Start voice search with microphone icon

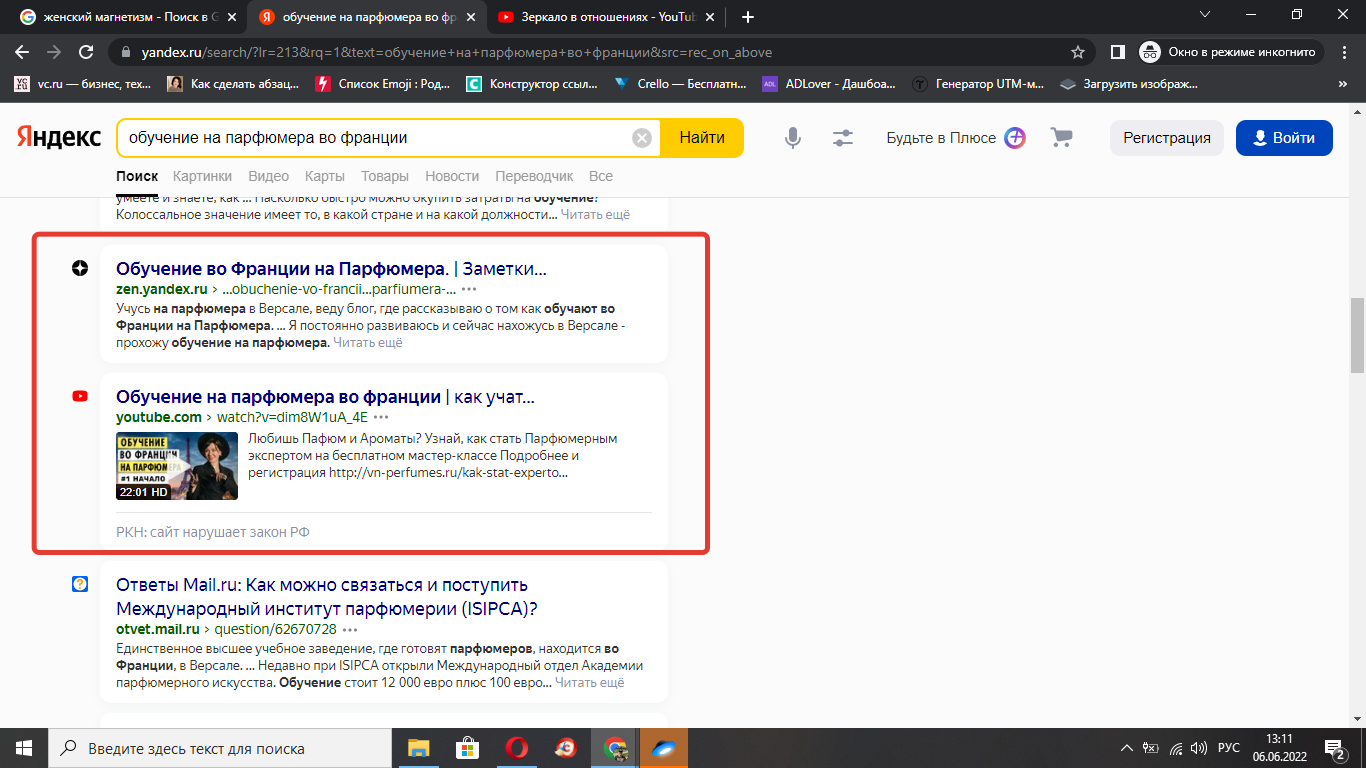793,138
